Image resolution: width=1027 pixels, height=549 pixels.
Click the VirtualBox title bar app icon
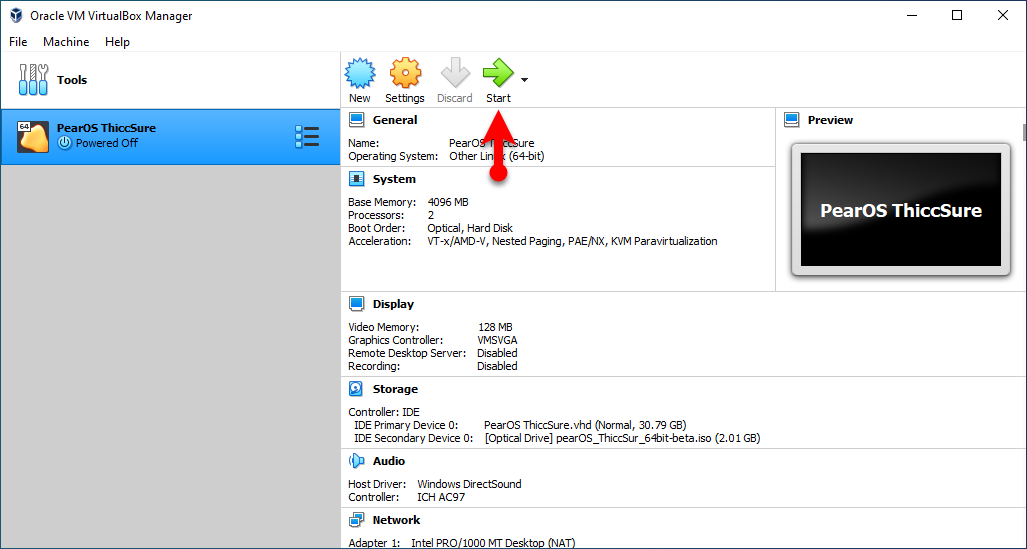coord(16,15)
